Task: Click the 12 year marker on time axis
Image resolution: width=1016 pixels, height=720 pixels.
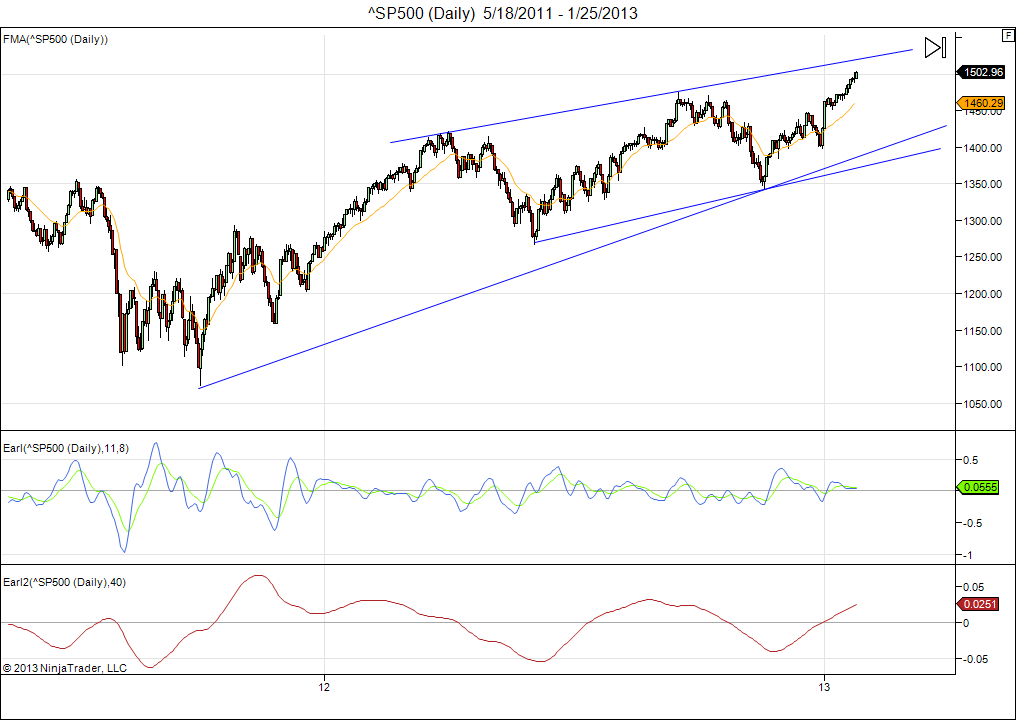Action: (324, 688)
